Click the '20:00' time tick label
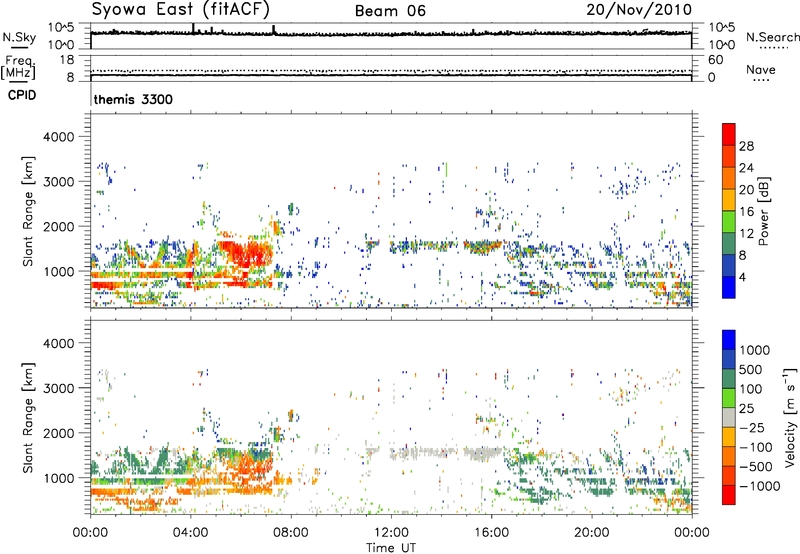Screen dimensions: 800x554 [591, 533]
